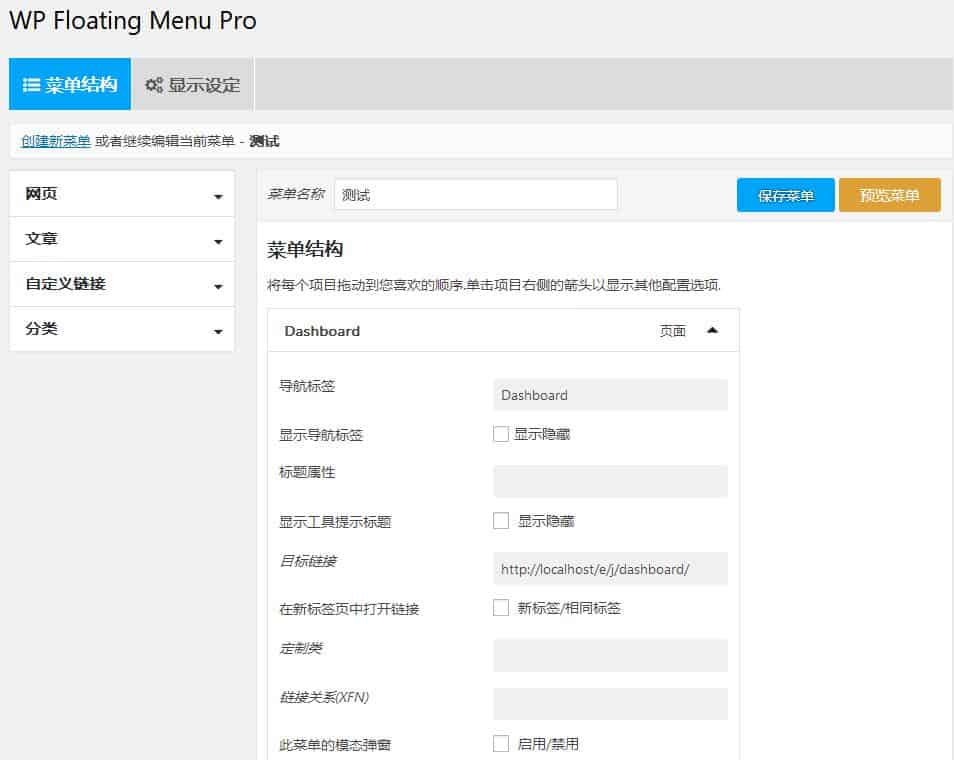Click the 创建新菜单 link

tap(56, 141)
